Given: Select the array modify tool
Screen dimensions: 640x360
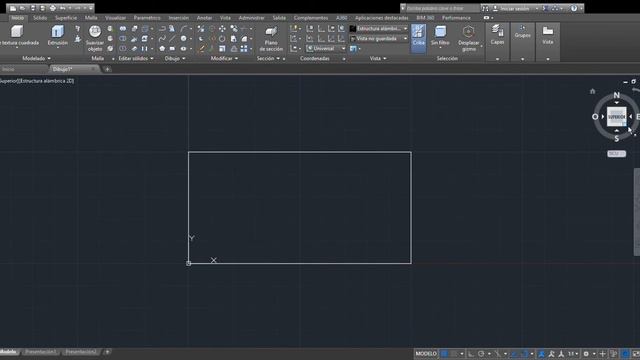Looking at the screenshot, I should 244,49.
